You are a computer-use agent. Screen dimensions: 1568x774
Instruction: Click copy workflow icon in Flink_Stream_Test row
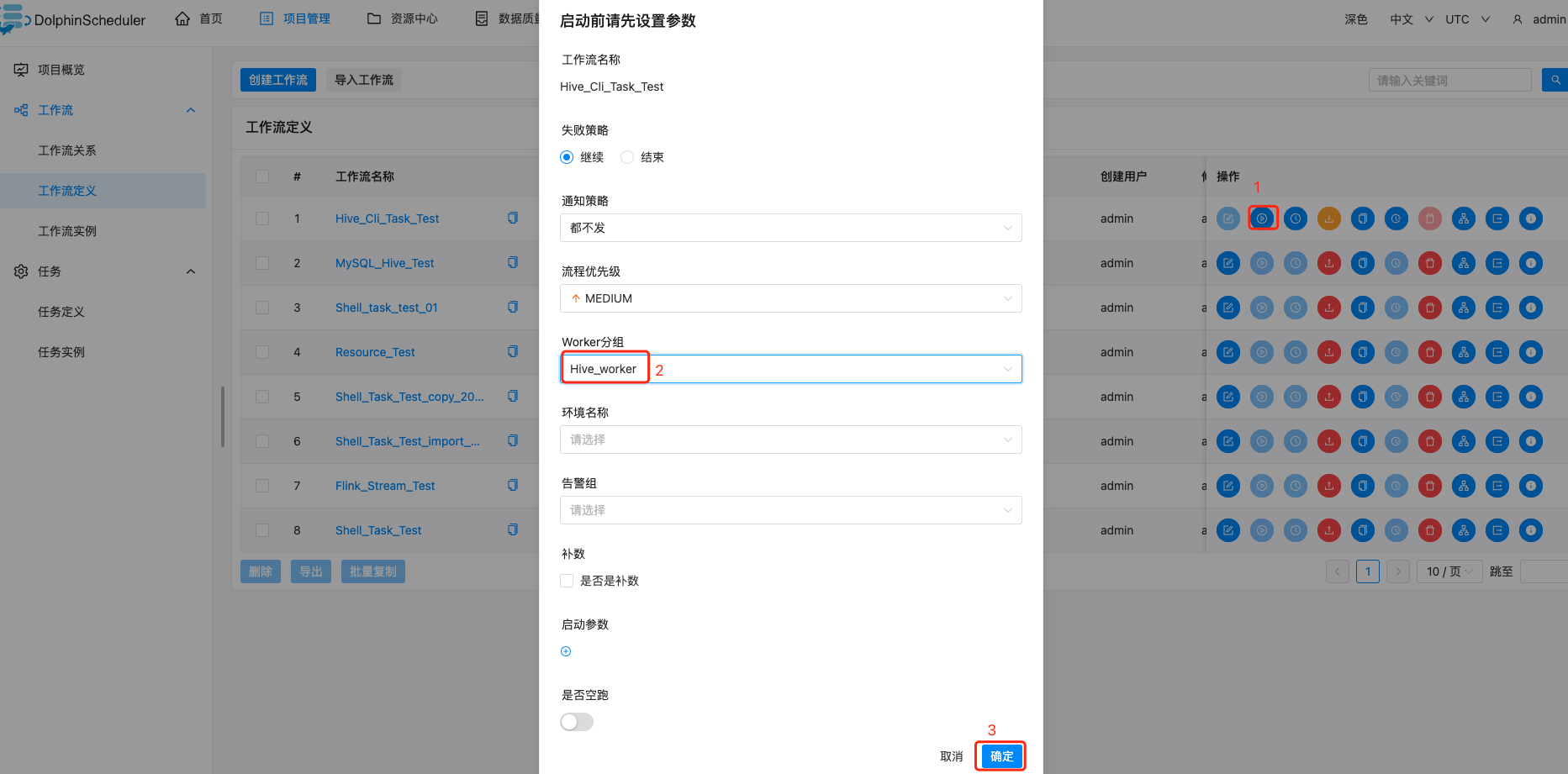pyautogui.click(x=1363, y=486)
